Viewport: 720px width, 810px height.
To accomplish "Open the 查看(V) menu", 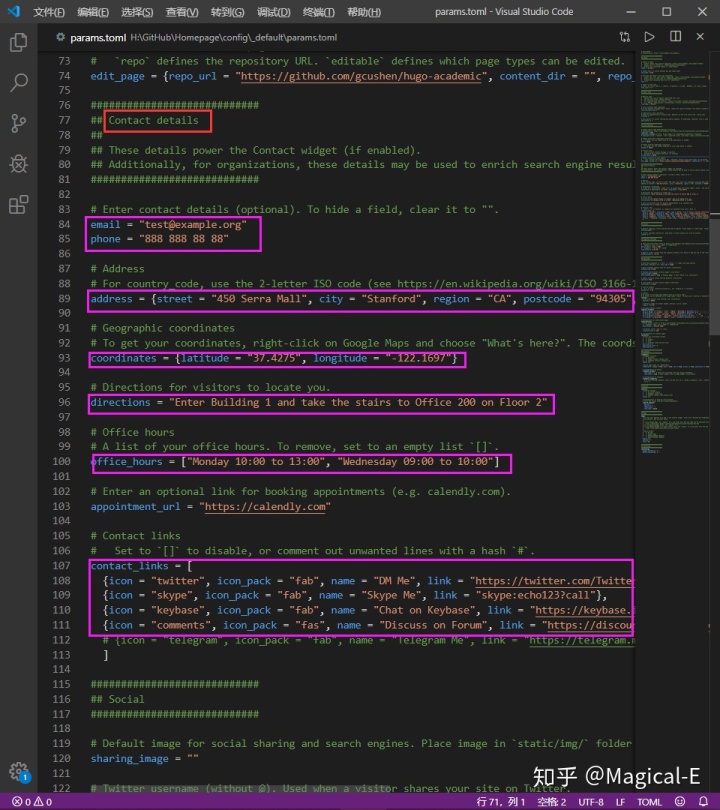I will [182, 12].
